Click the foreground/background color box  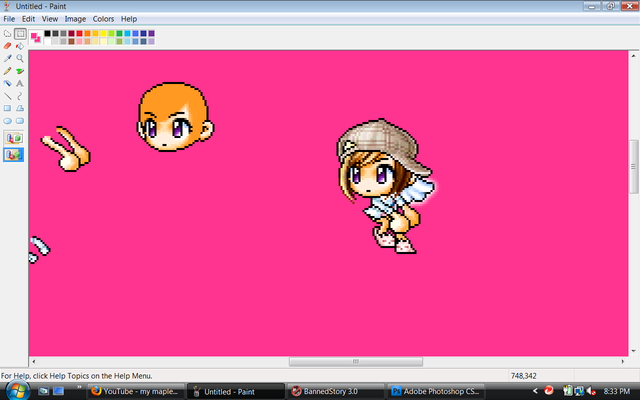(36, 37)
